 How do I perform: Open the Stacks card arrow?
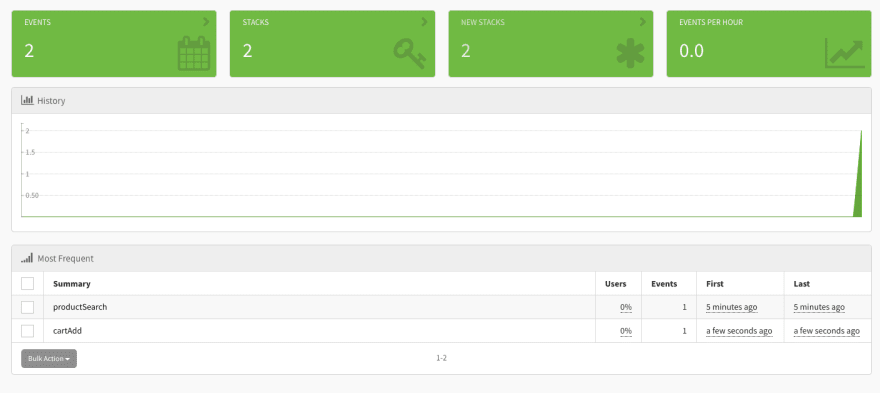coord(424,22)
